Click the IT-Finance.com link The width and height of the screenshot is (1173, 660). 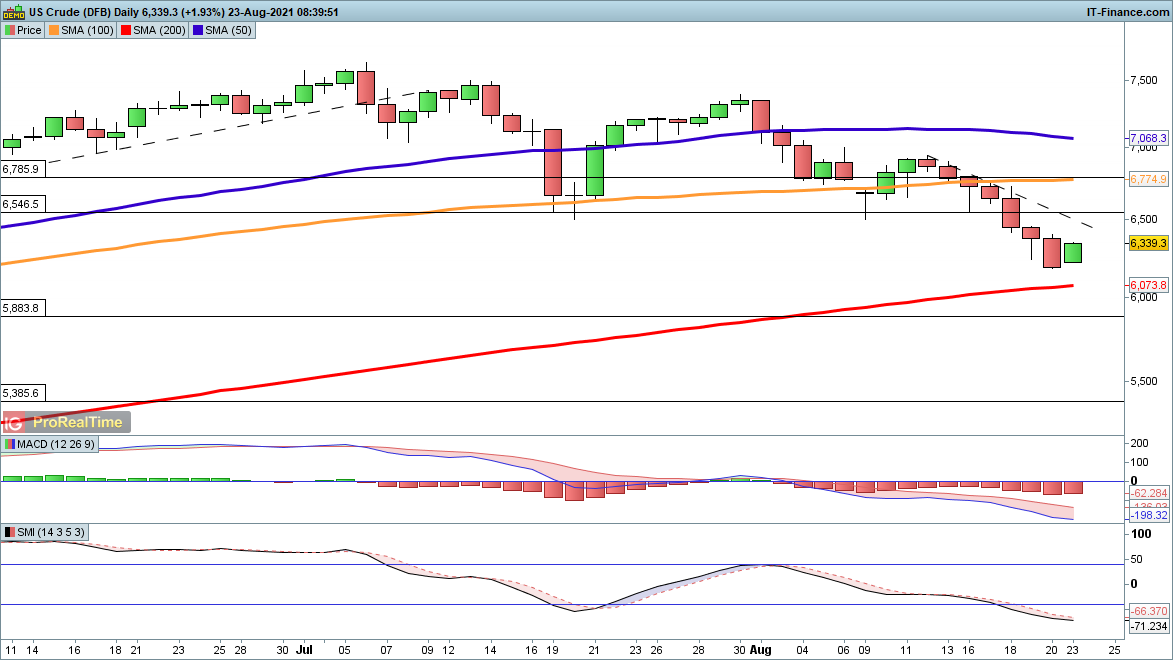click(1126, 12)
